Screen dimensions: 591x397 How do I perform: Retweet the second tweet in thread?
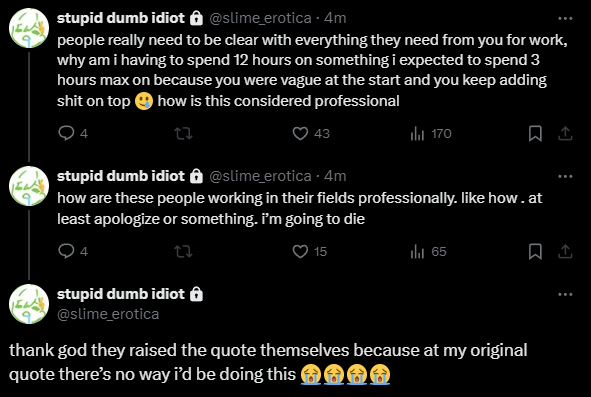184,251
